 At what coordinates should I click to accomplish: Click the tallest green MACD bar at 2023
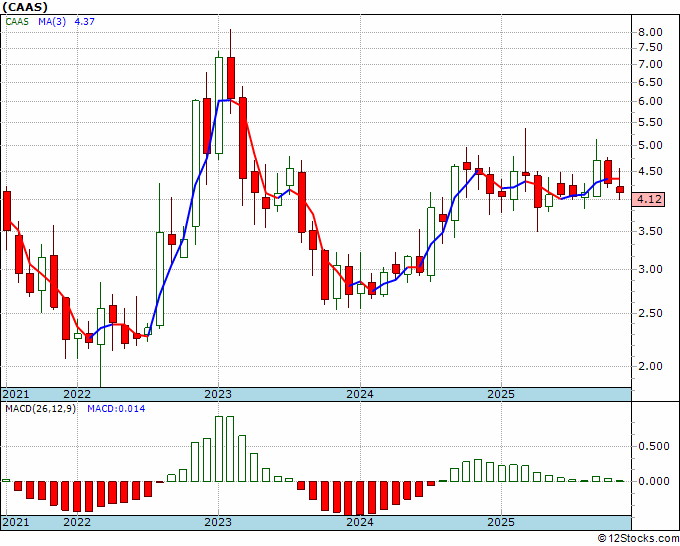[x=219, y=449]
